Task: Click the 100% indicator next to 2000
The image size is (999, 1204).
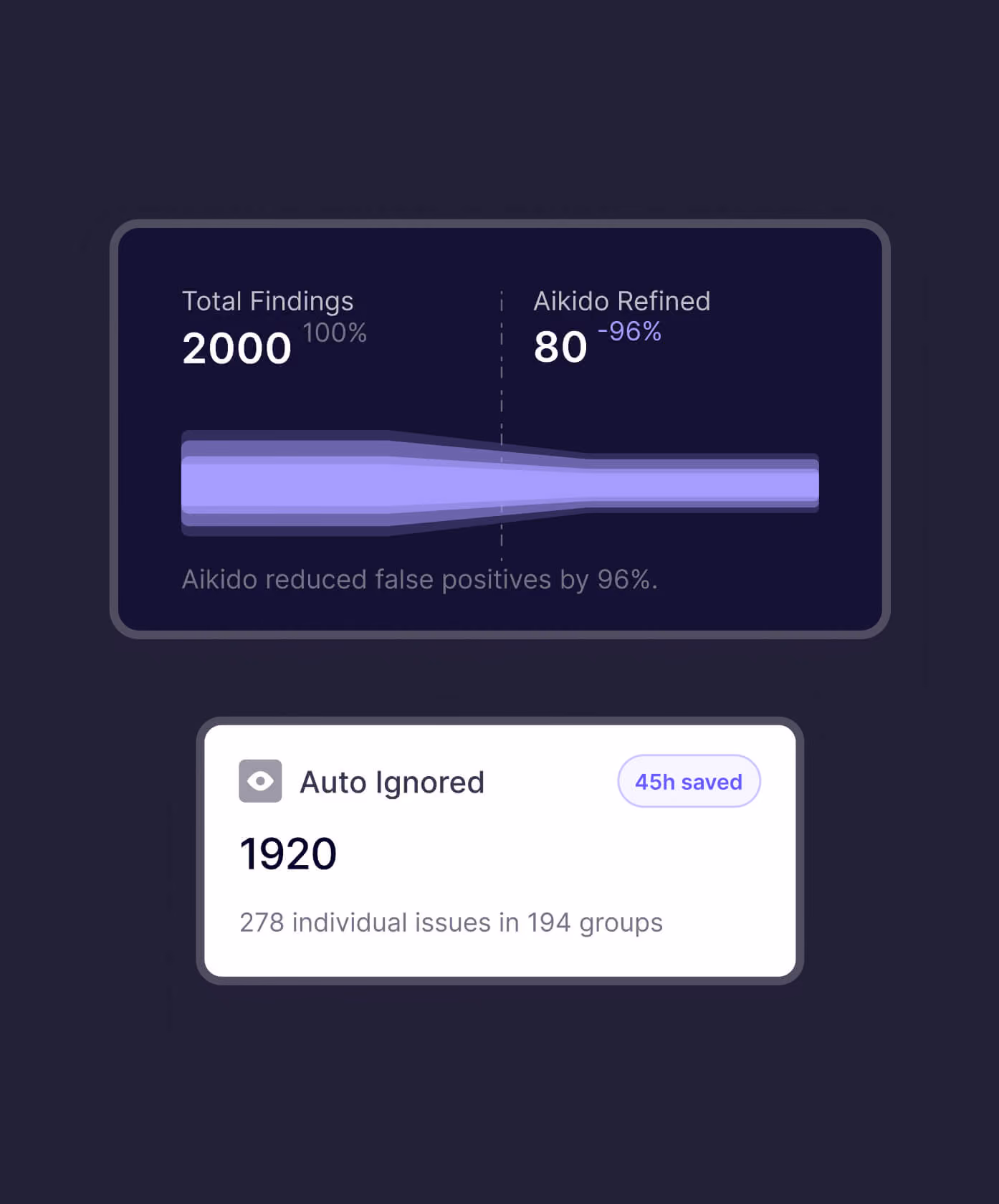Action: point(335,333)
